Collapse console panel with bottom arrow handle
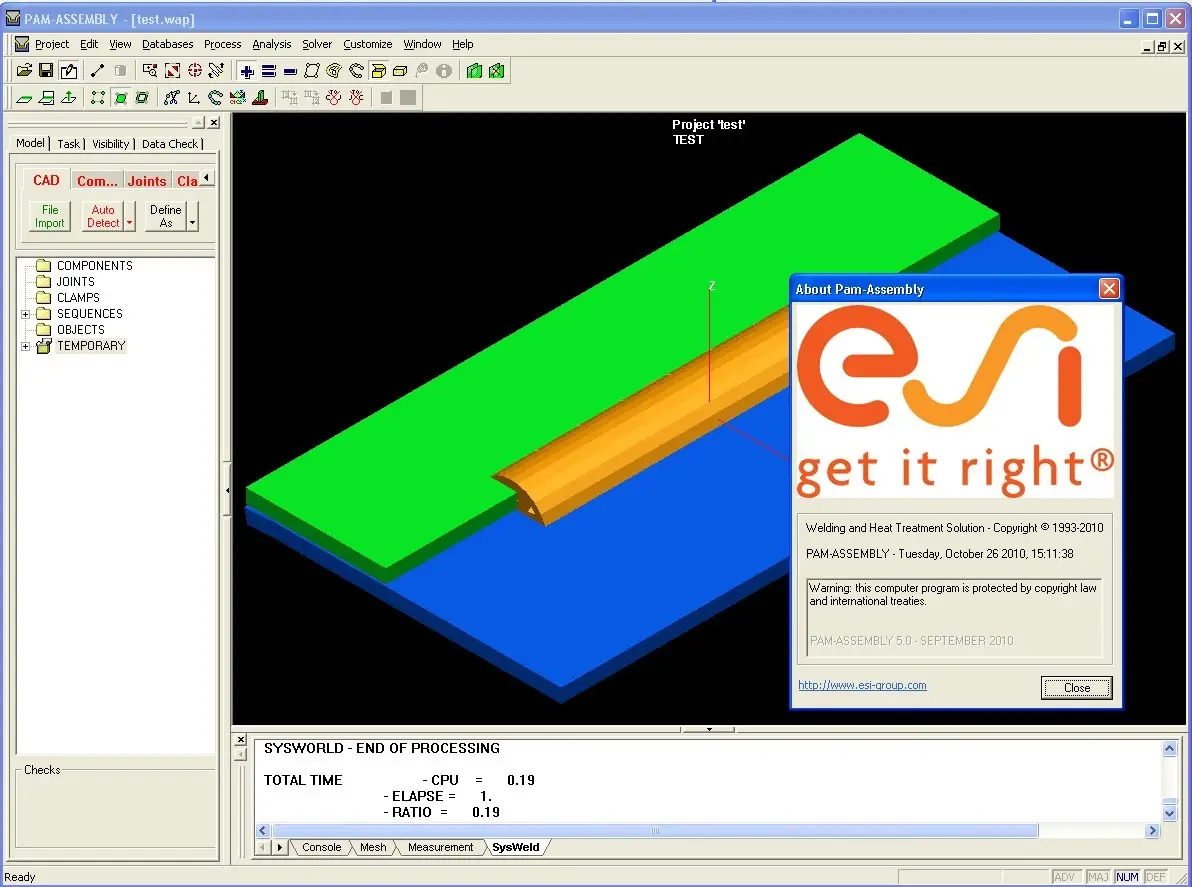 click(709, 730)
